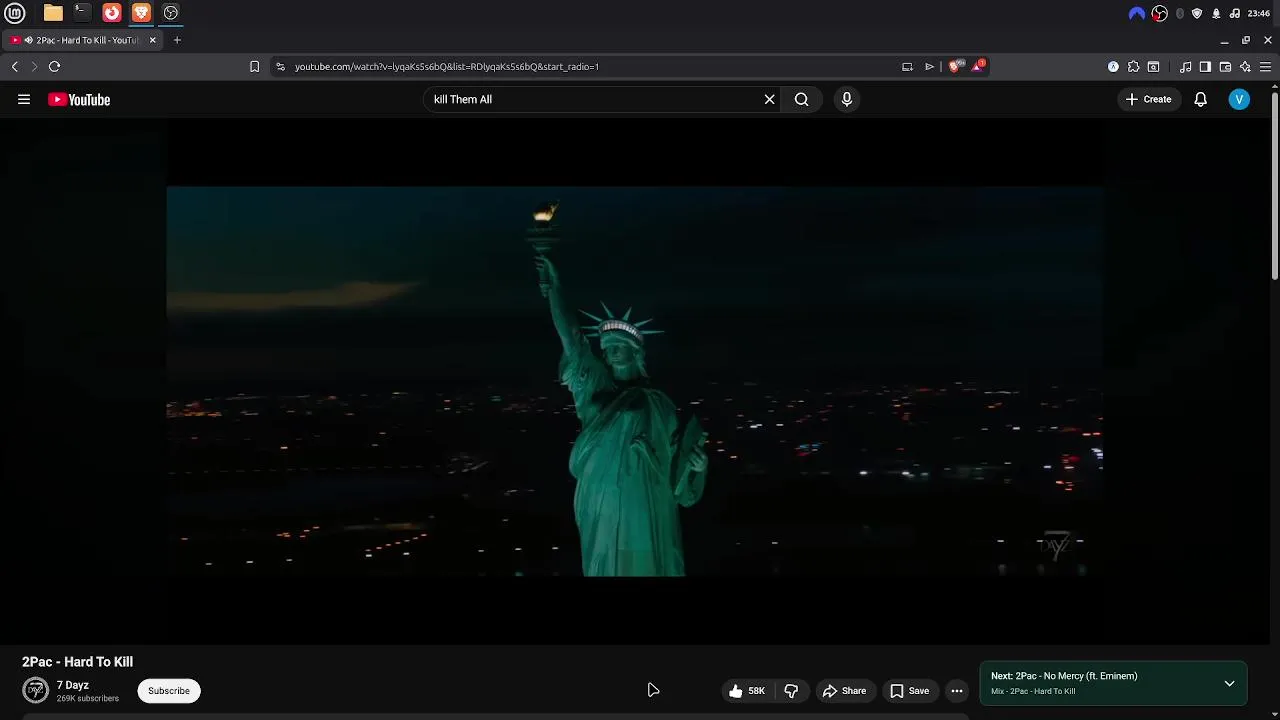This screenshot has width=1280, height=720.
Task: Open site settings icon in address bar
Action: 281,66
